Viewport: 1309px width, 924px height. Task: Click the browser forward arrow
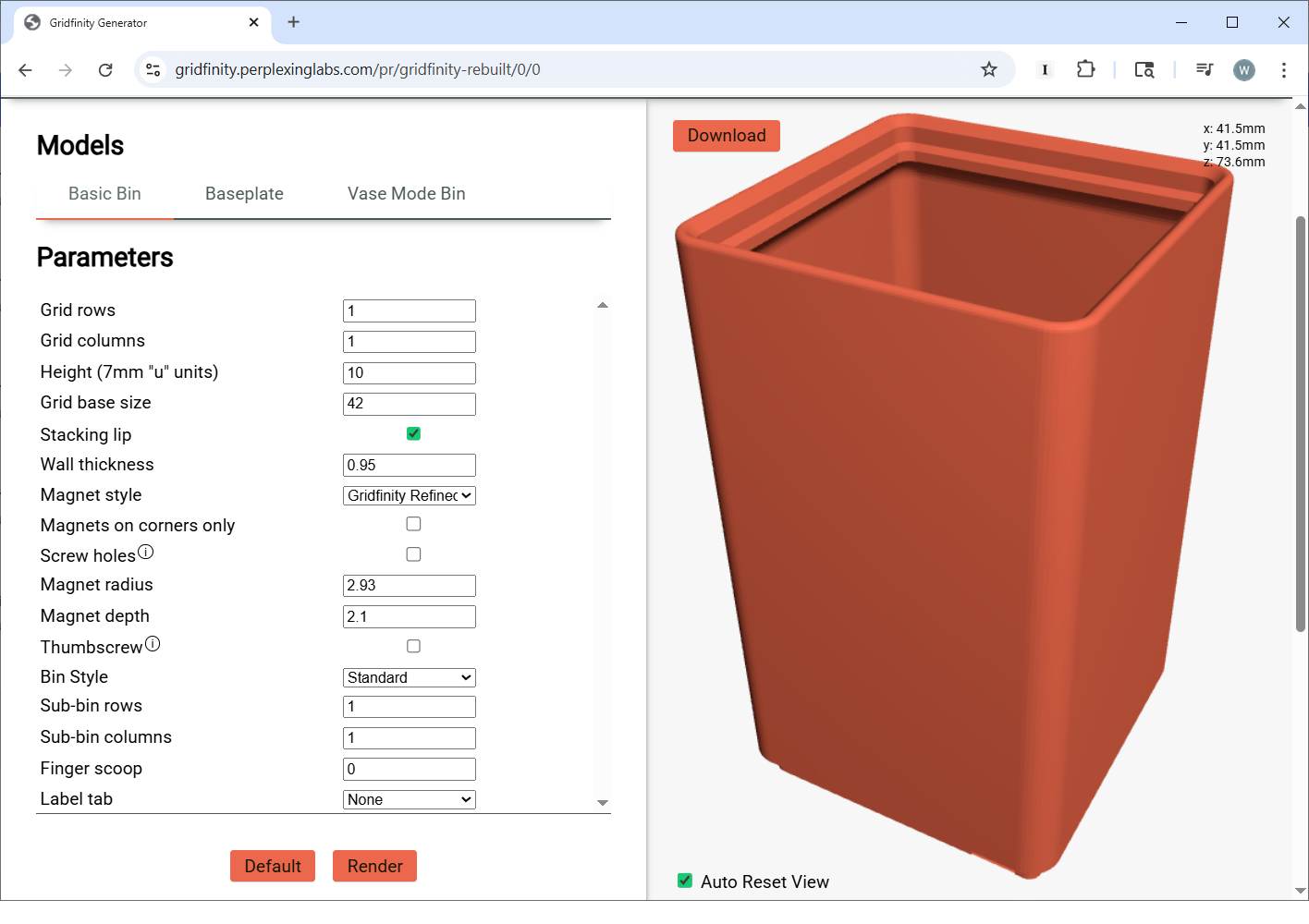tap(65, 69)
